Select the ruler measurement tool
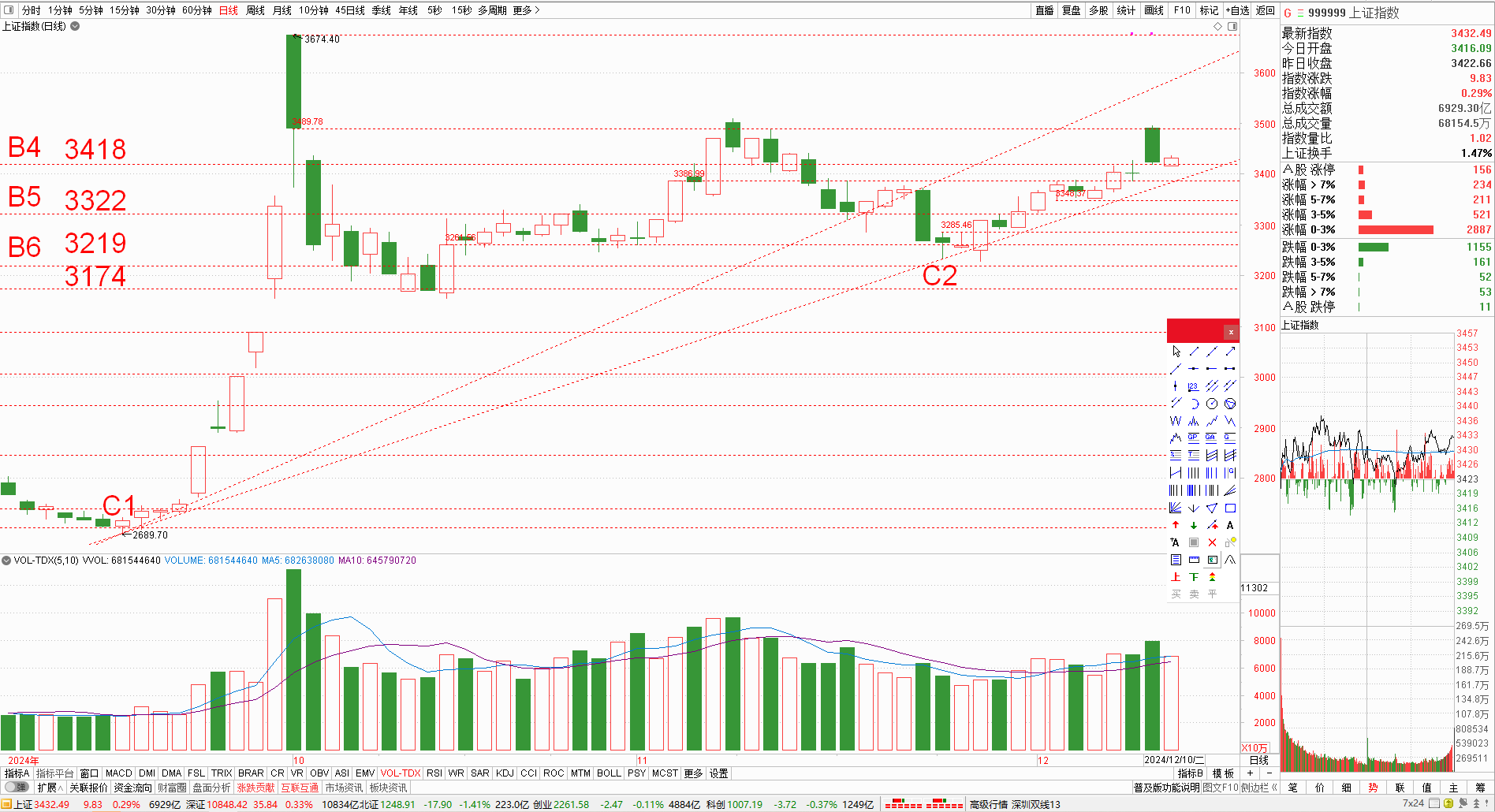Image resolution: width=1495 pixels, height=812 pixels. [1194, 560]
